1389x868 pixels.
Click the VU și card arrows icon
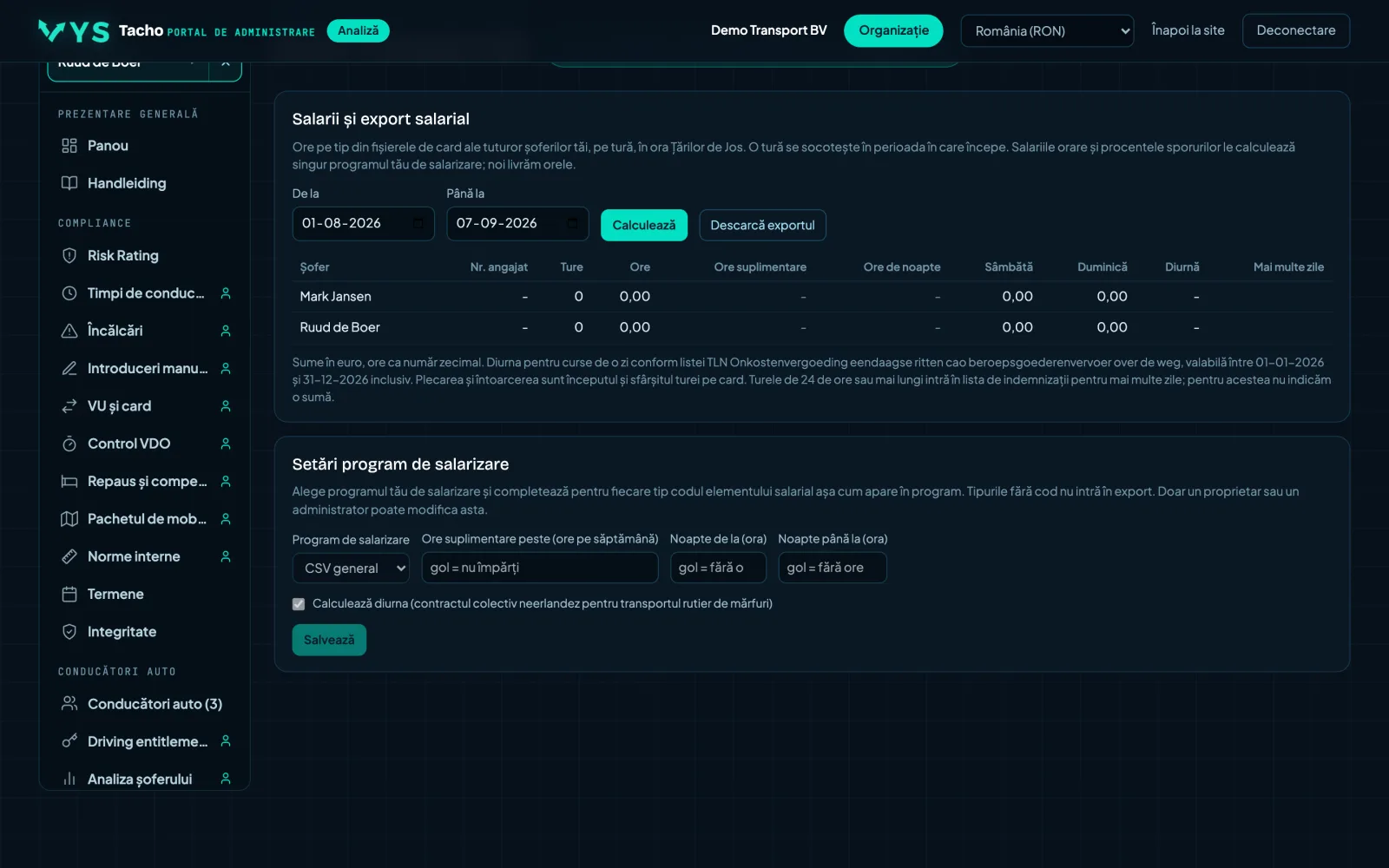pos(69,406)
